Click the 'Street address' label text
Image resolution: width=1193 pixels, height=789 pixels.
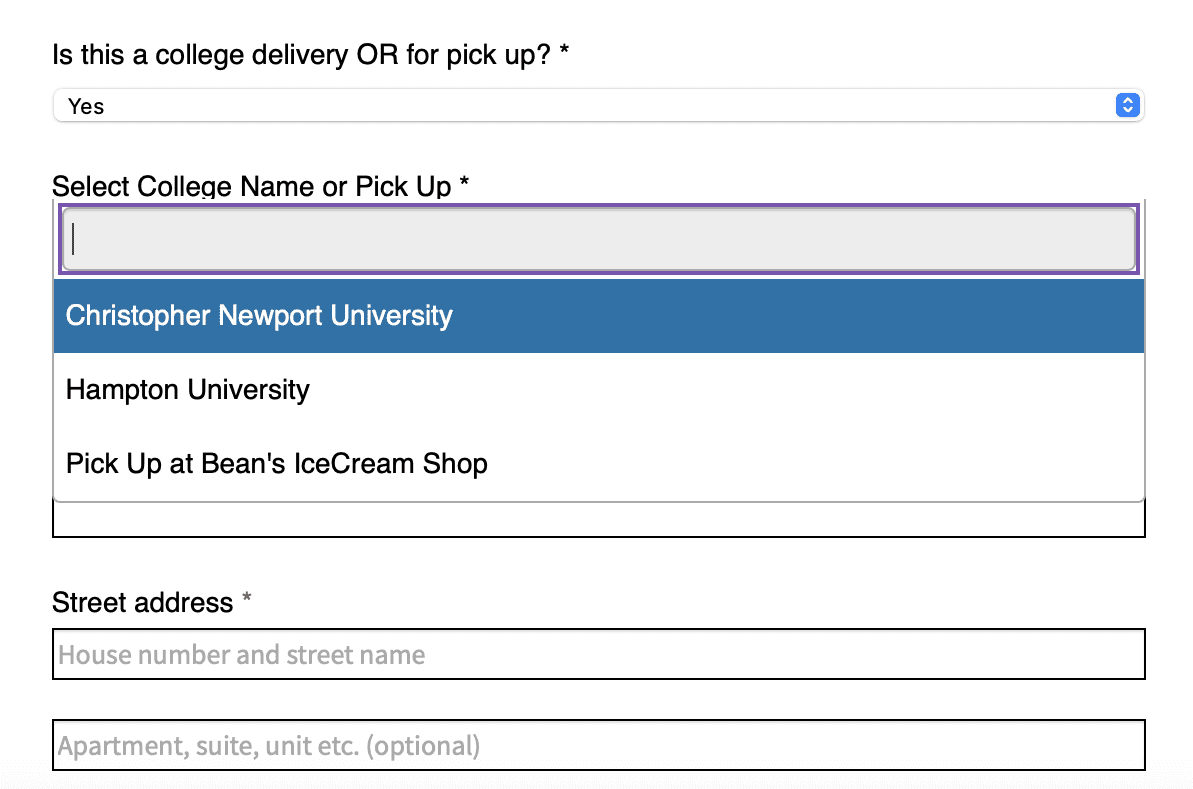[142, 603]
